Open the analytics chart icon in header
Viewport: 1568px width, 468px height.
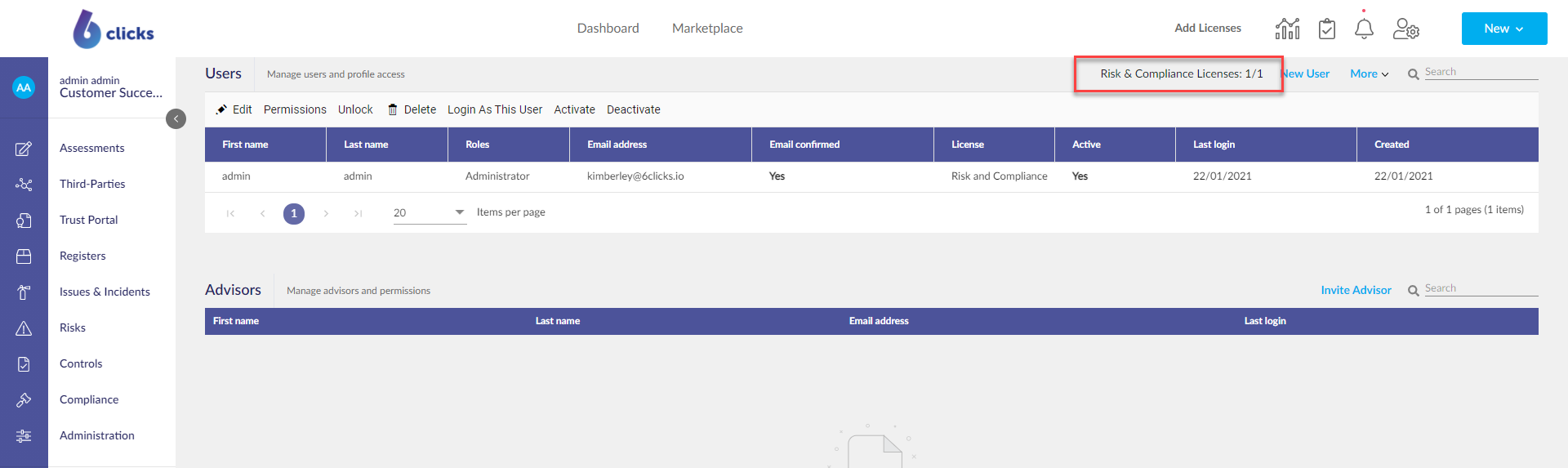pyautogui.click(x=1288, y=29)
